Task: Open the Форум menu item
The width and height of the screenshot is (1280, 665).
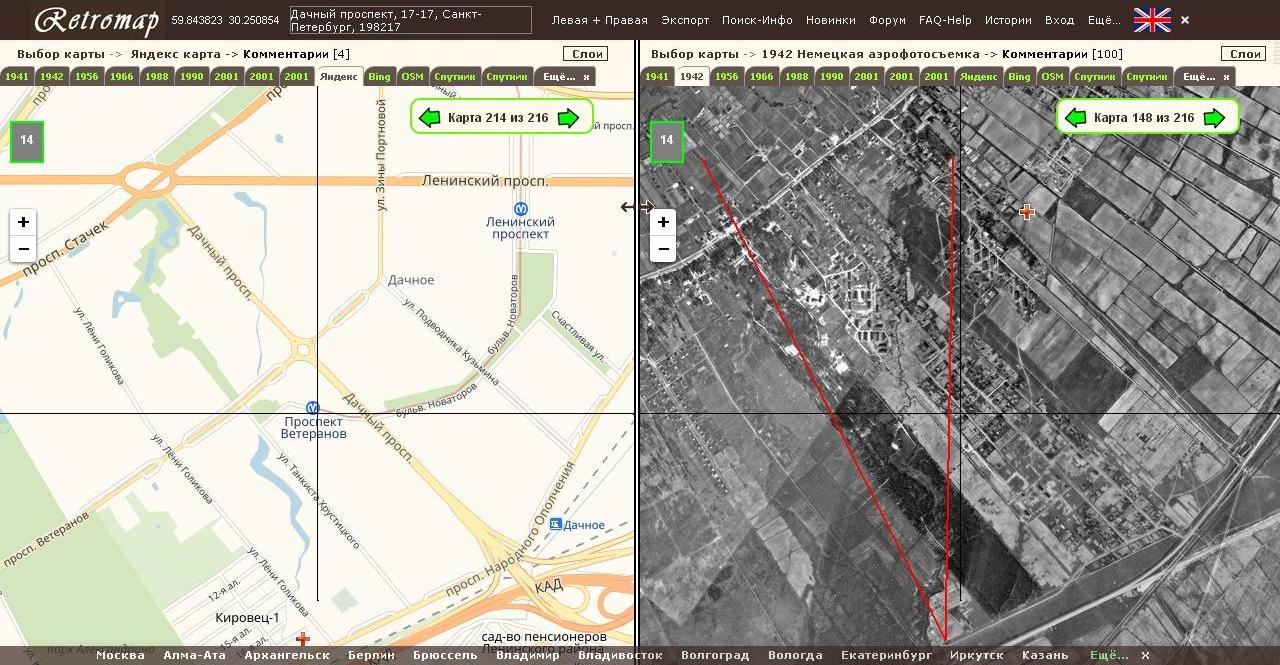Action: 887,20
